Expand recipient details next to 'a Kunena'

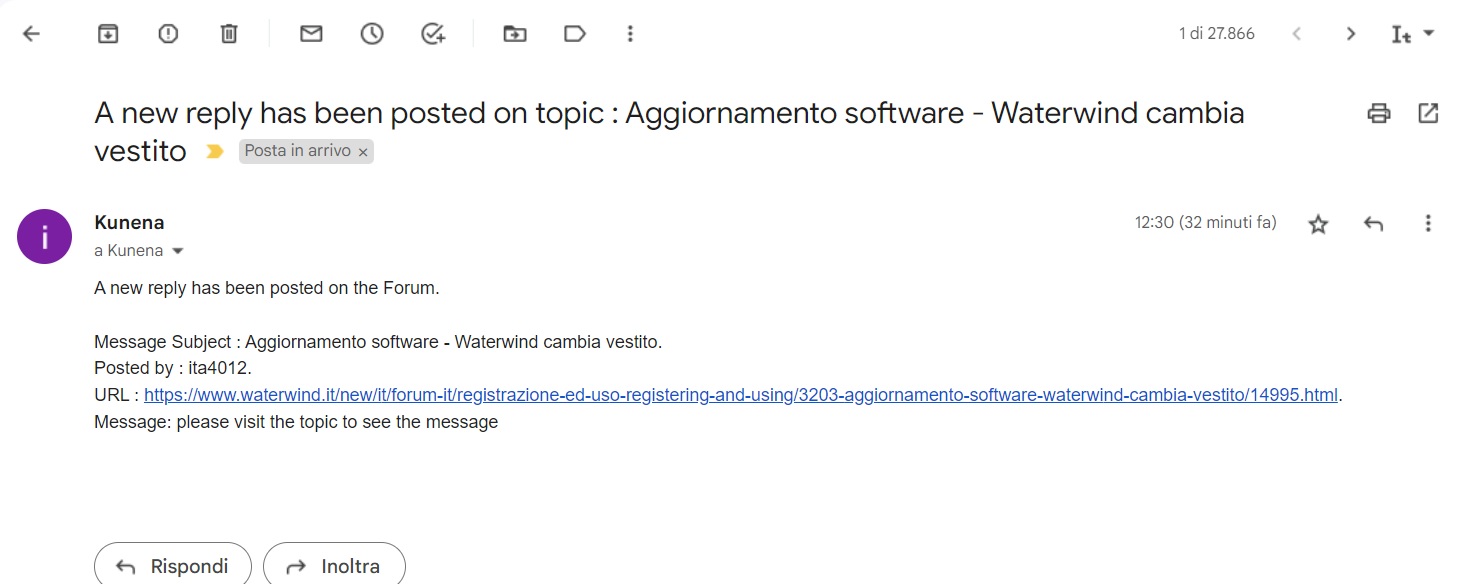pos(178,251)
